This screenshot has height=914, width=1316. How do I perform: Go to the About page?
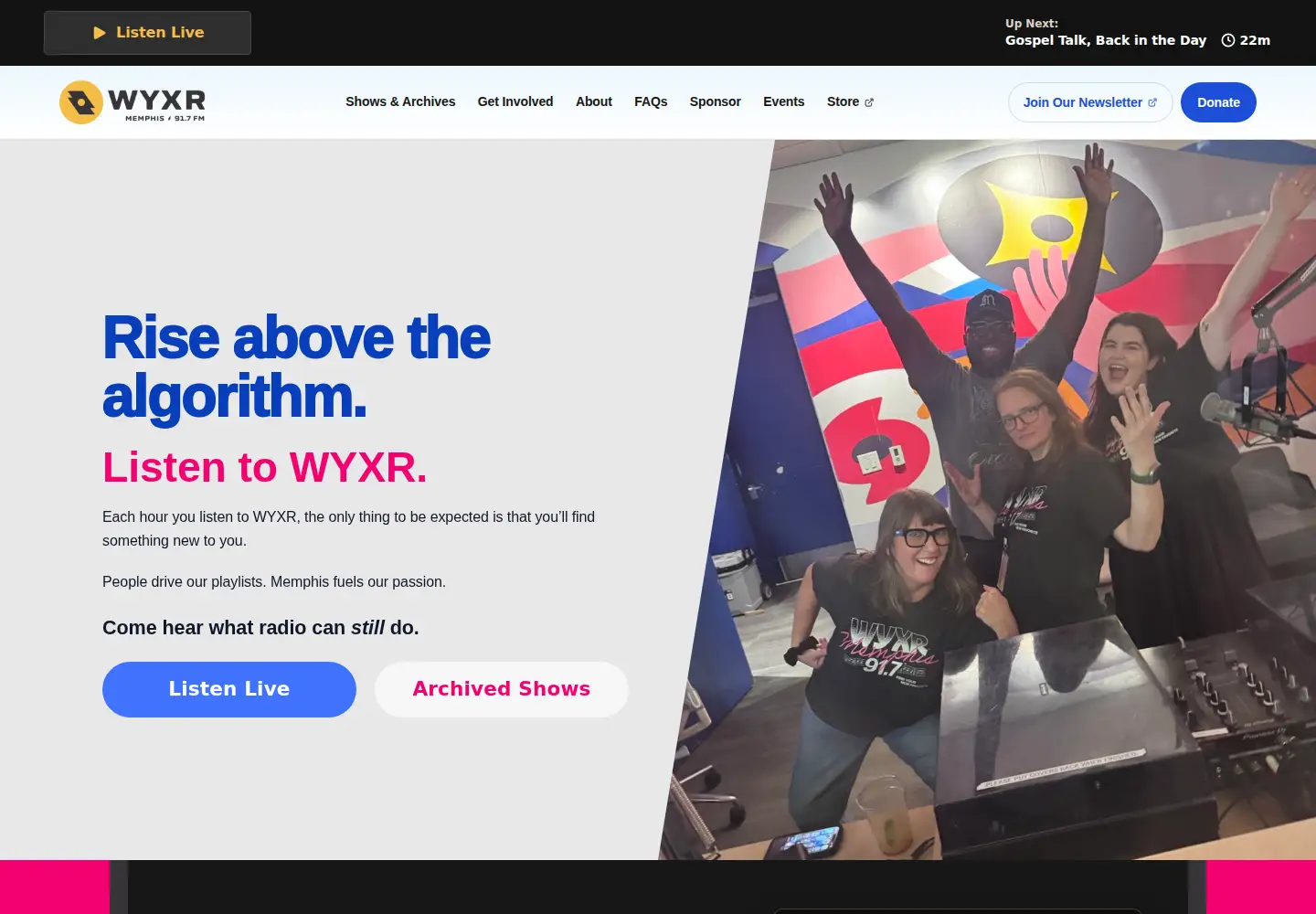coord(594,101)
